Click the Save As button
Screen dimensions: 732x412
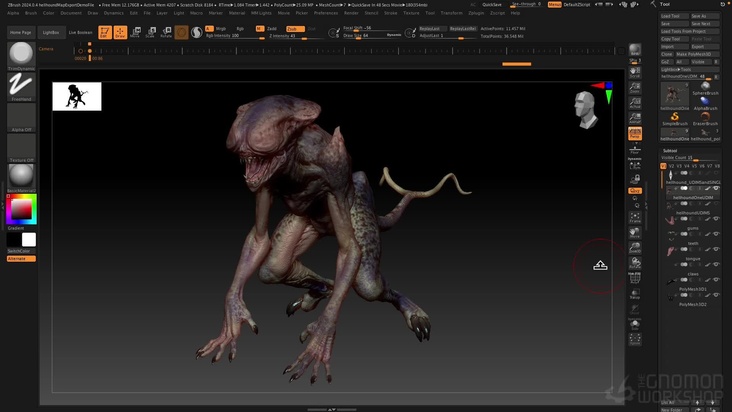pos(704,16)
